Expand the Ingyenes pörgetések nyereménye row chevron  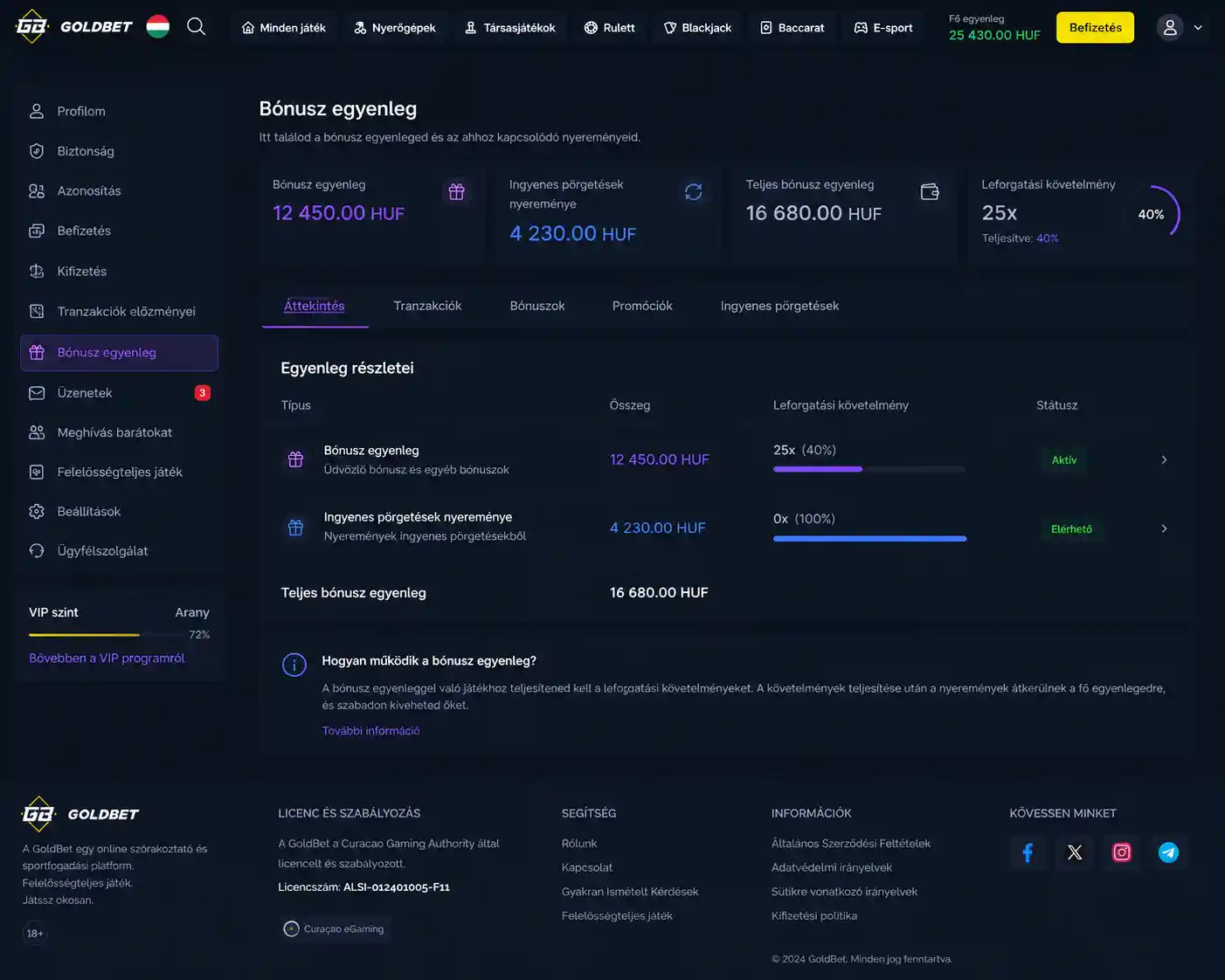click(1164, 528)
